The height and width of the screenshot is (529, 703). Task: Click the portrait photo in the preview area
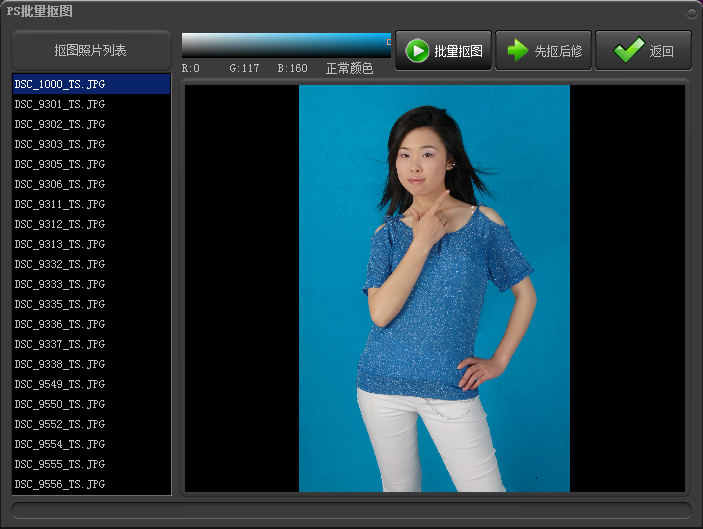coord(434,288)
